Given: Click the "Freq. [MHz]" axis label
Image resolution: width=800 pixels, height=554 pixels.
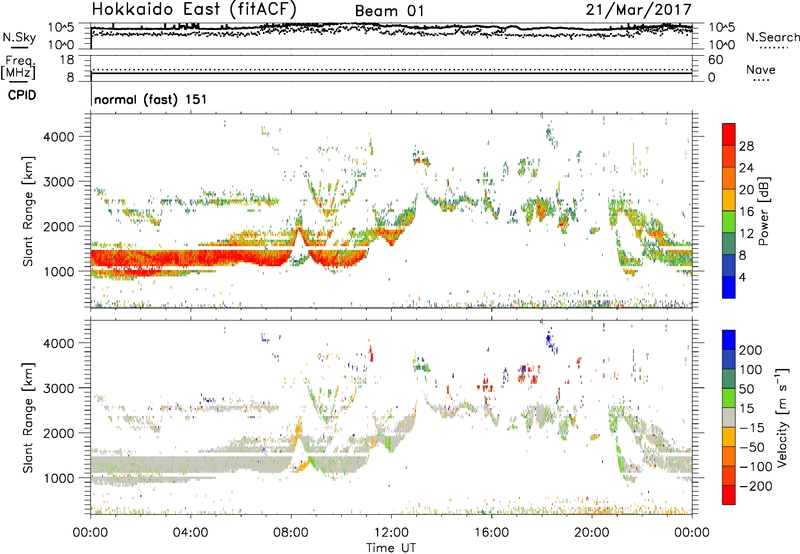Looking at the screenshot, I should click(19, 67).
